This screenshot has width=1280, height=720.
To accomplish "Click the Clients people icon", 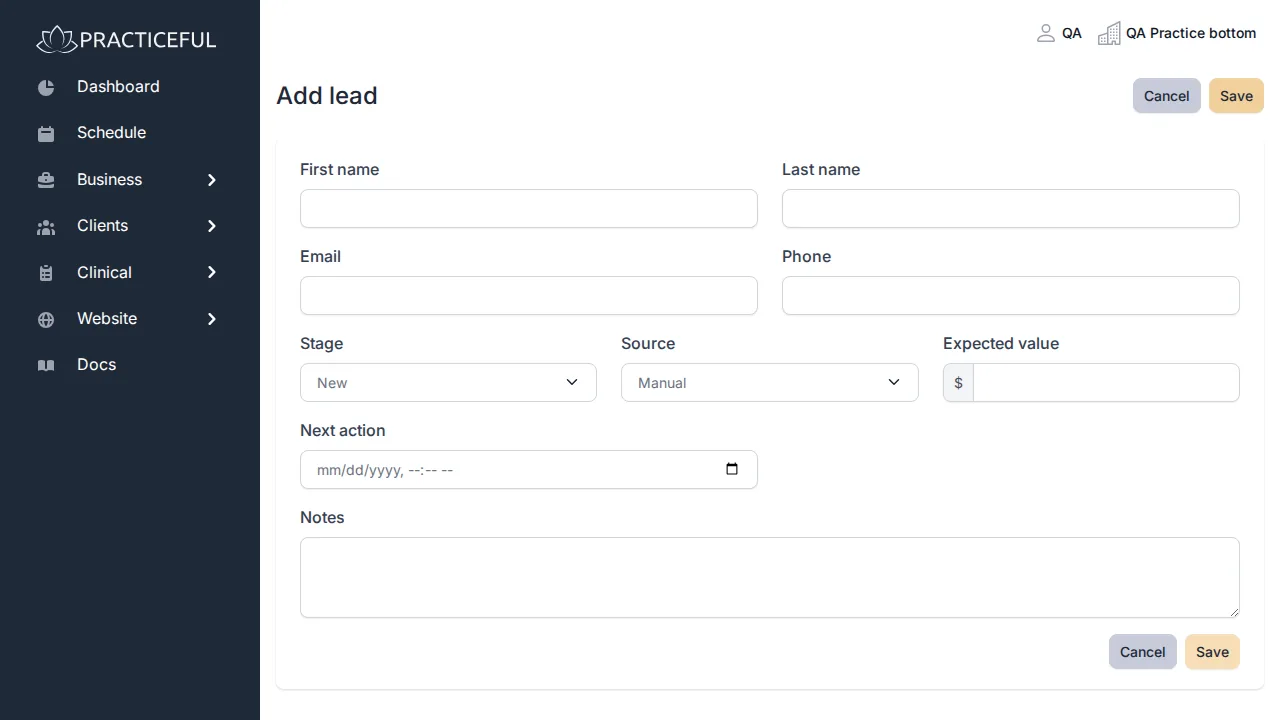I will tap(46, 227).
